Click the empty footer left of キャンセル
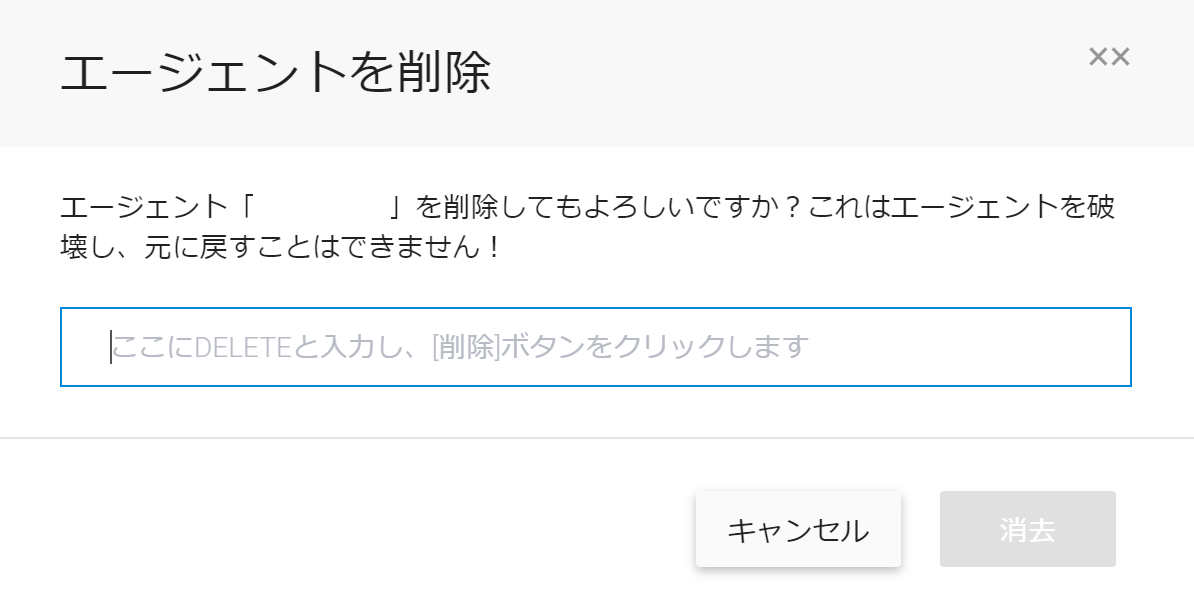1194x616 pixels. (x=350, y=530)
